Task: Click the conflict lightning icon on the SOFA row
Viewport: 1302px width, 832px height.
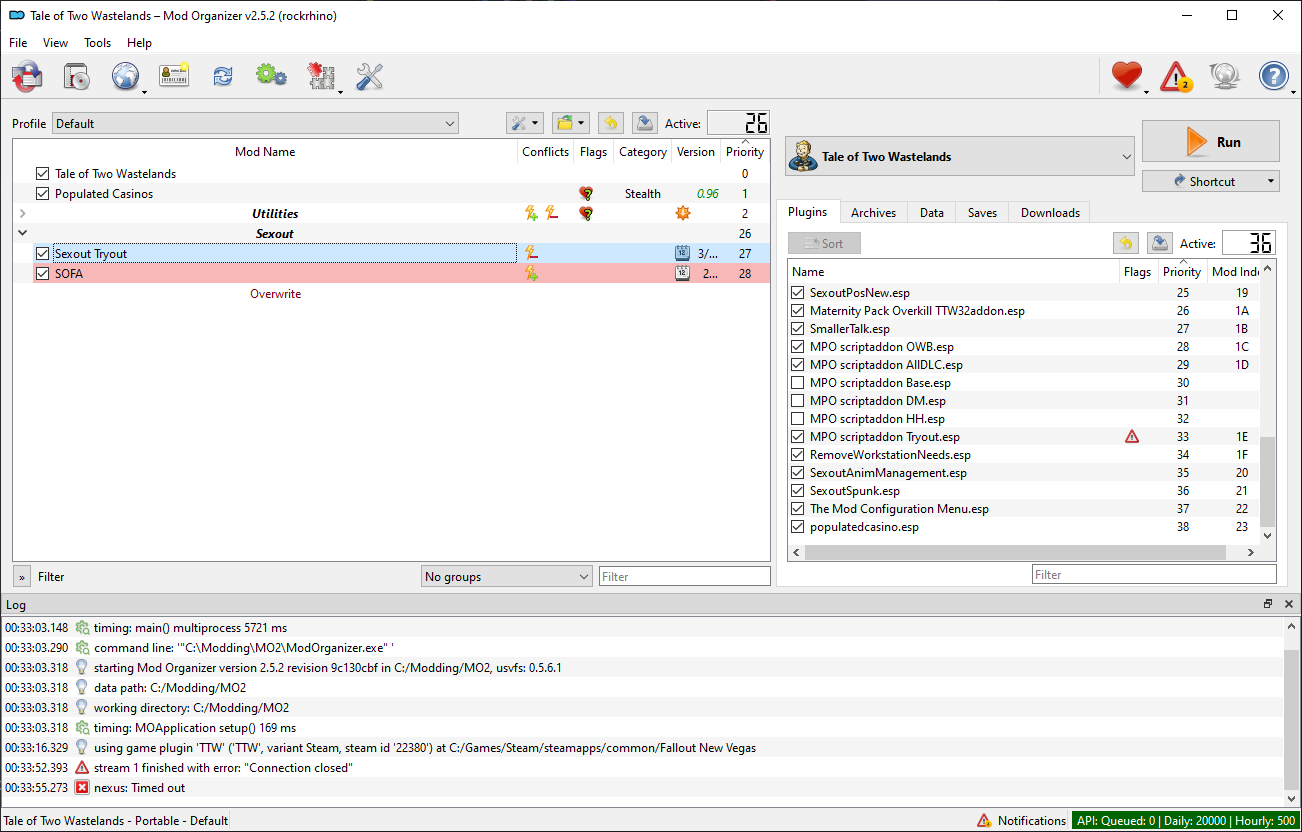Action: point(531,274)
